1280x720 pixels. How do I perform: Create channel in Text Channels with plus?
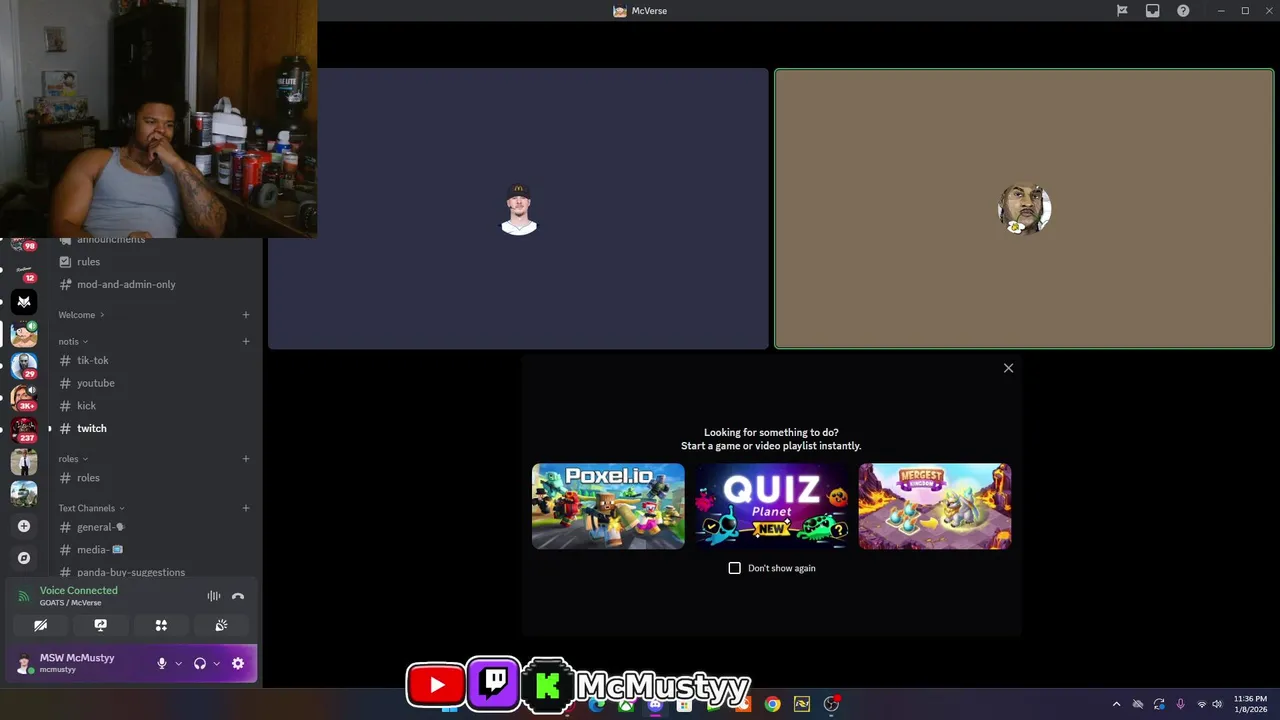point(246,508)
